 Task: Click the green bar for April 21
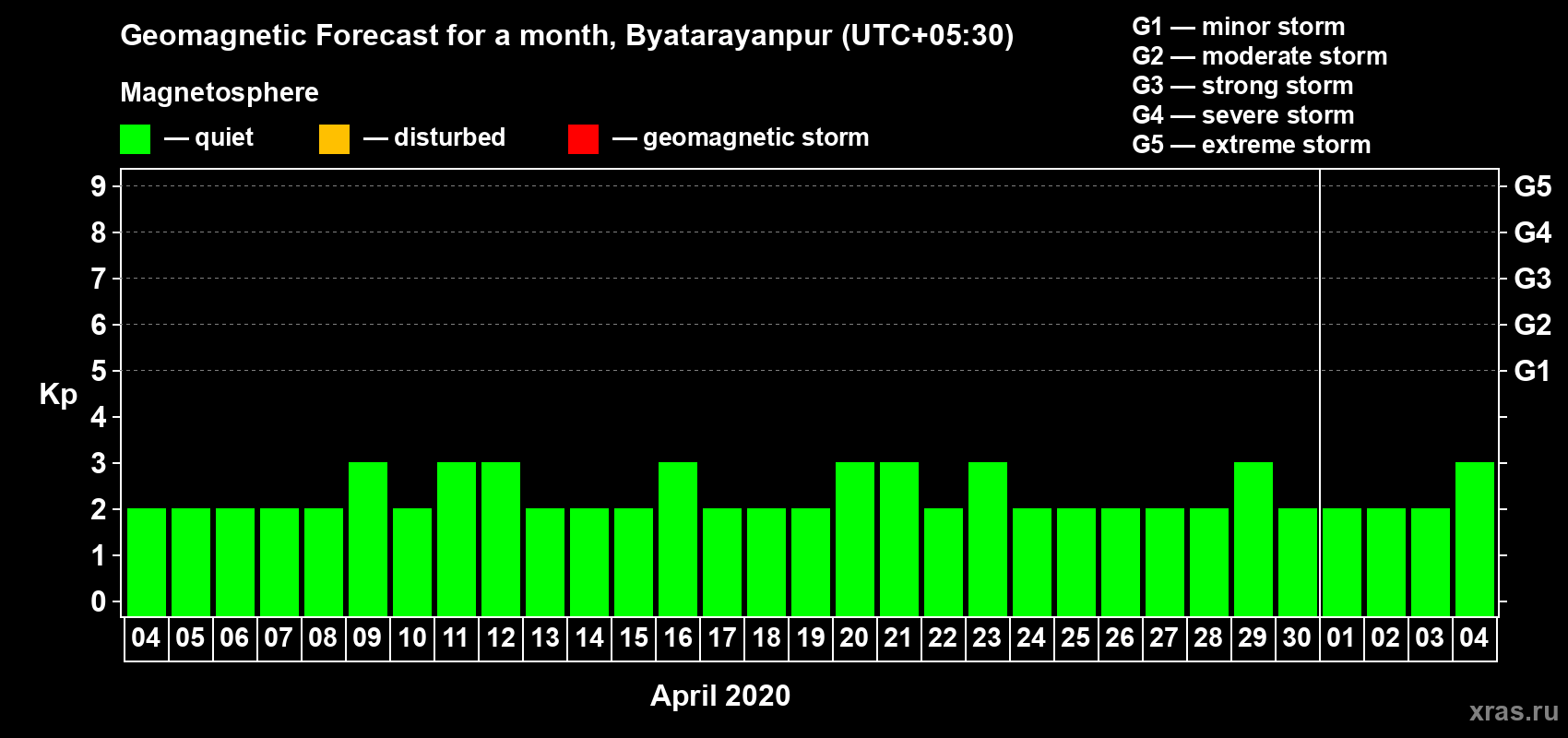click(x=899, y=539)
